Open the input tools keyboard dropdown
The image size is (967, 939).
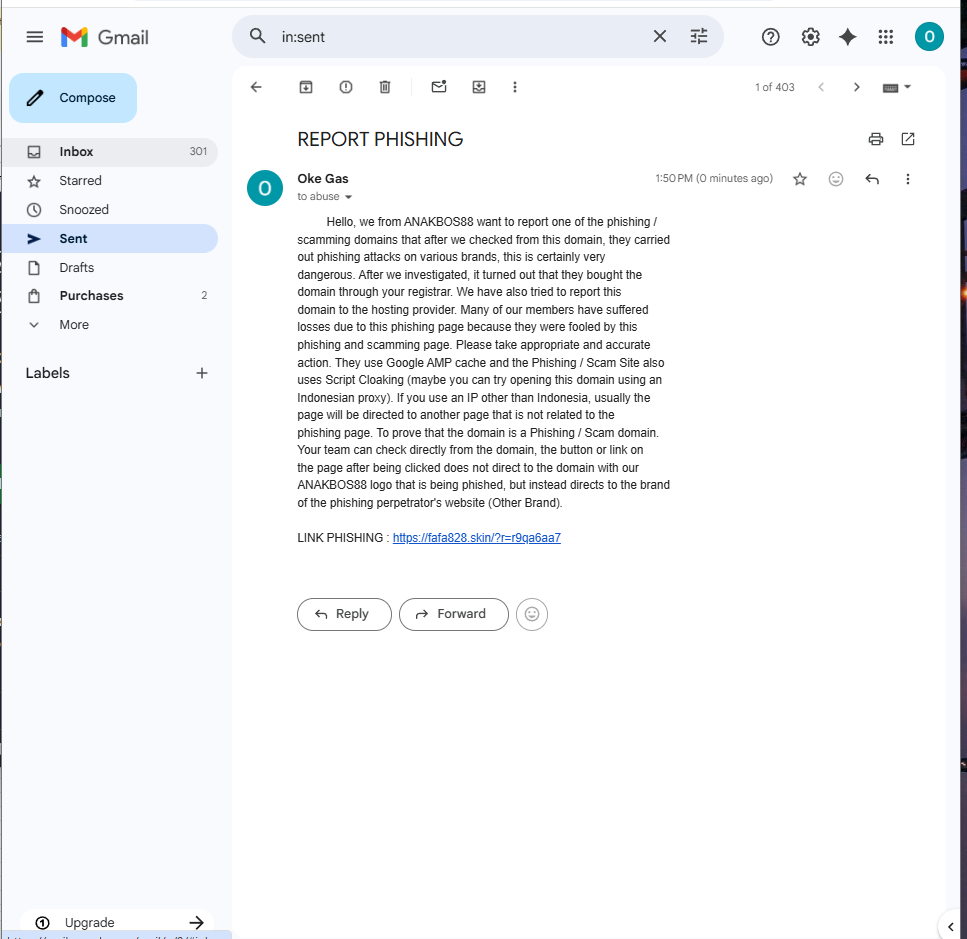pos(896,88)
